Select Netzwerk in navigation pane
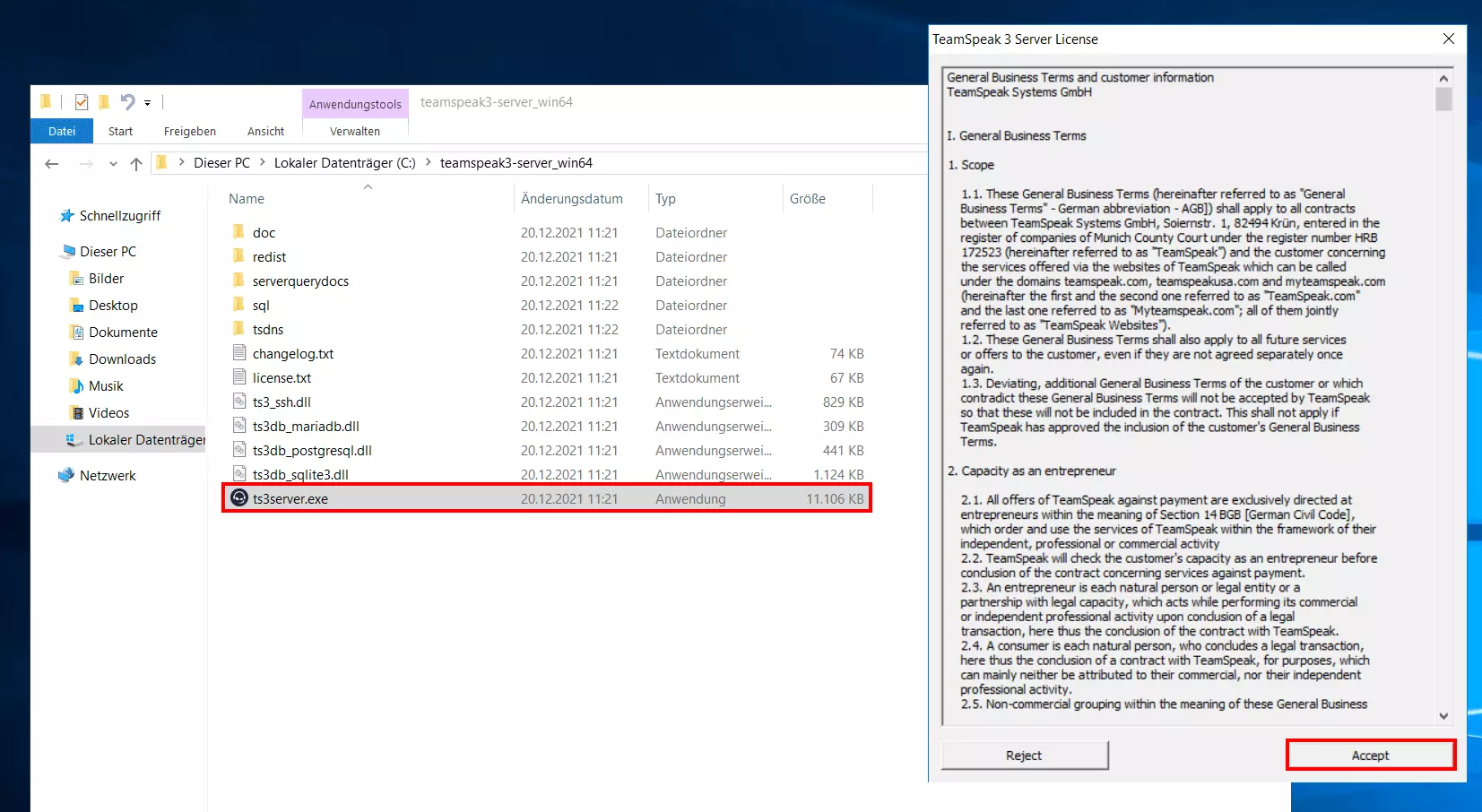 [x=108, y=476]
